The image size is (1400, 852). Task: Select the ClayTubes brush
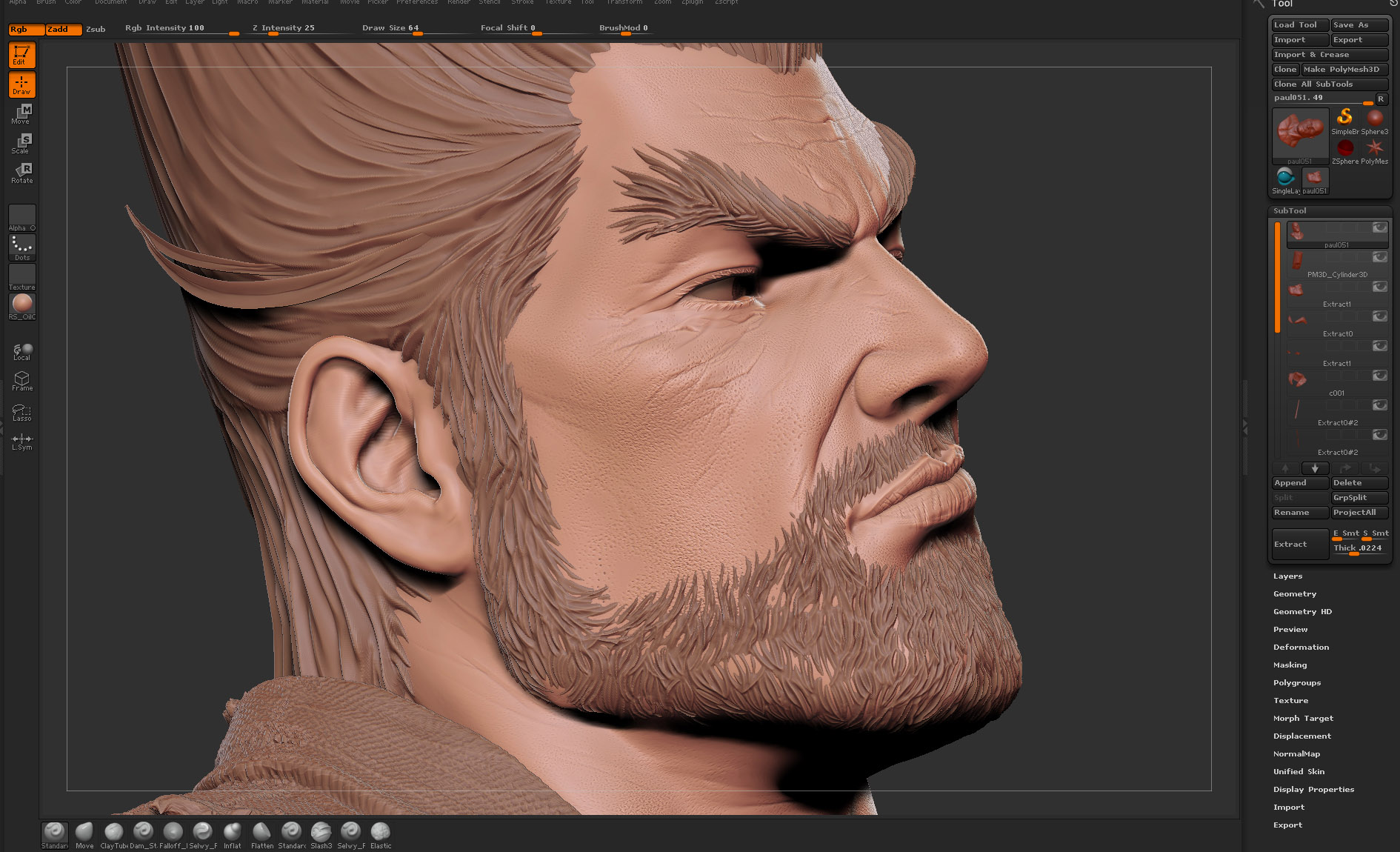[x=113, y=835]
